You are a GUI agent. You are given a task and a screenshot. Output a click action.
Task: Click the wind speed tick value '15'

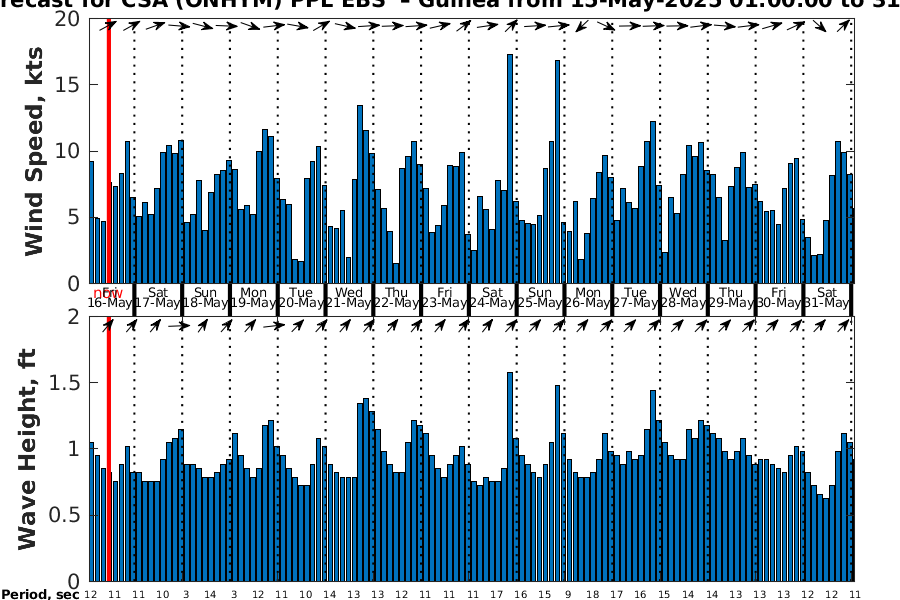point(67,85)
